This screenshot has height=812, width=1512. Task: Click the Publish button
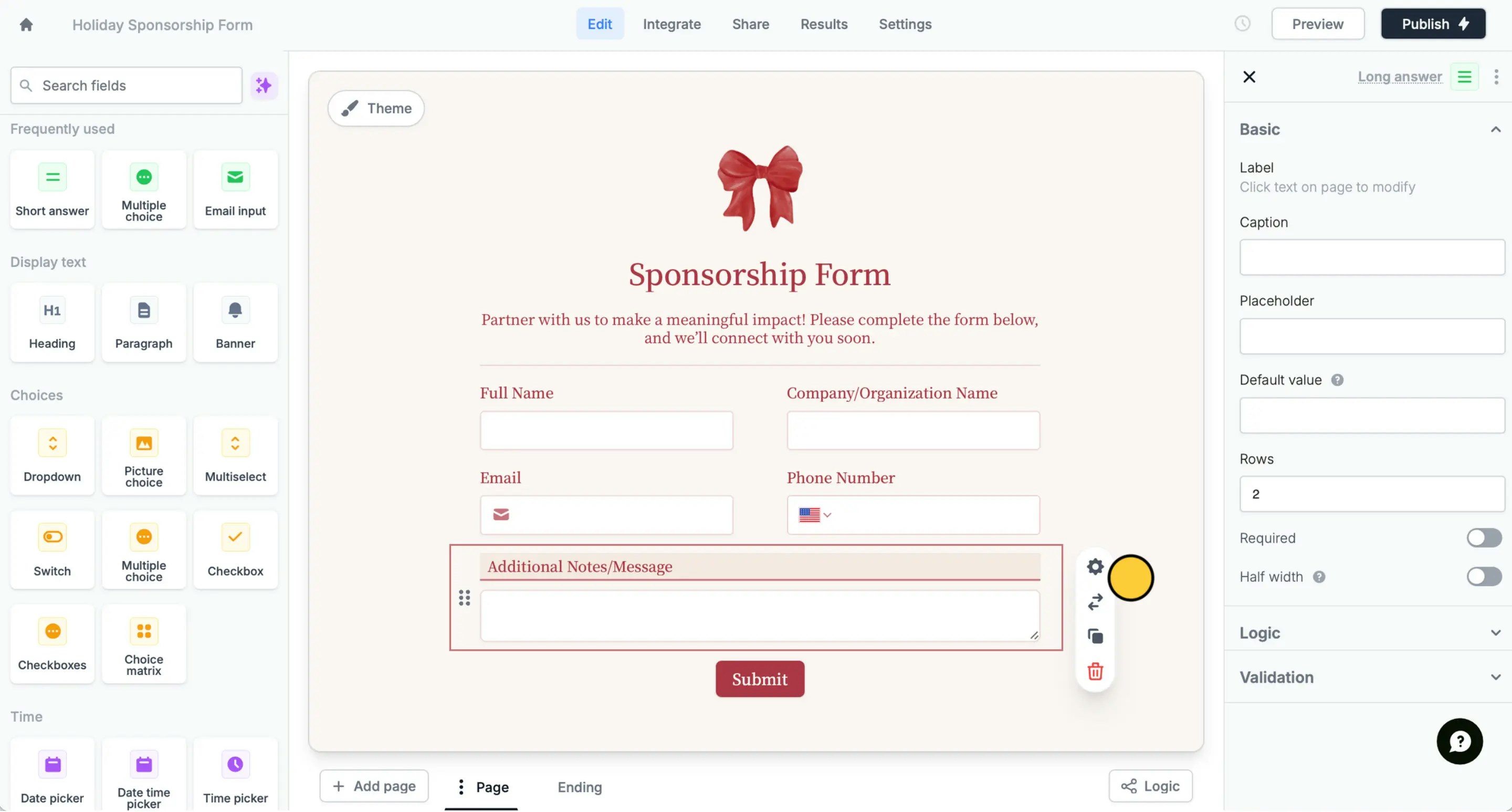pyautogui.click(x=1433, y=24)
